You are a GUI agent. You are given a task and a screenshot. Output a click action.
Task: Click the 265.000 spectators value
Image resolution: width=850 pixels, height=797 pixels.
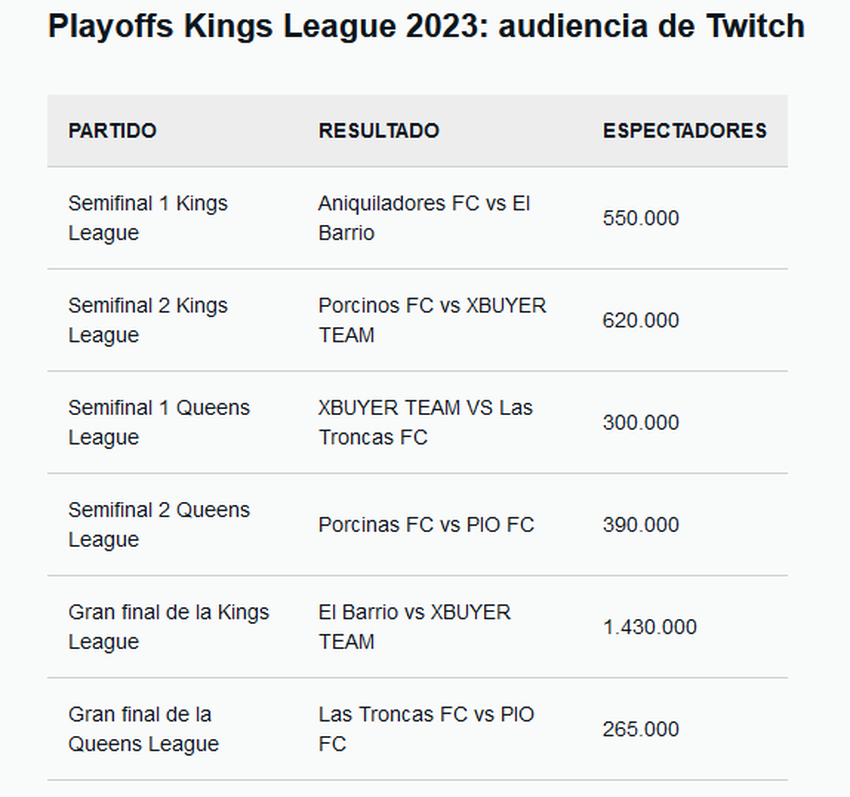pos(640,729)
